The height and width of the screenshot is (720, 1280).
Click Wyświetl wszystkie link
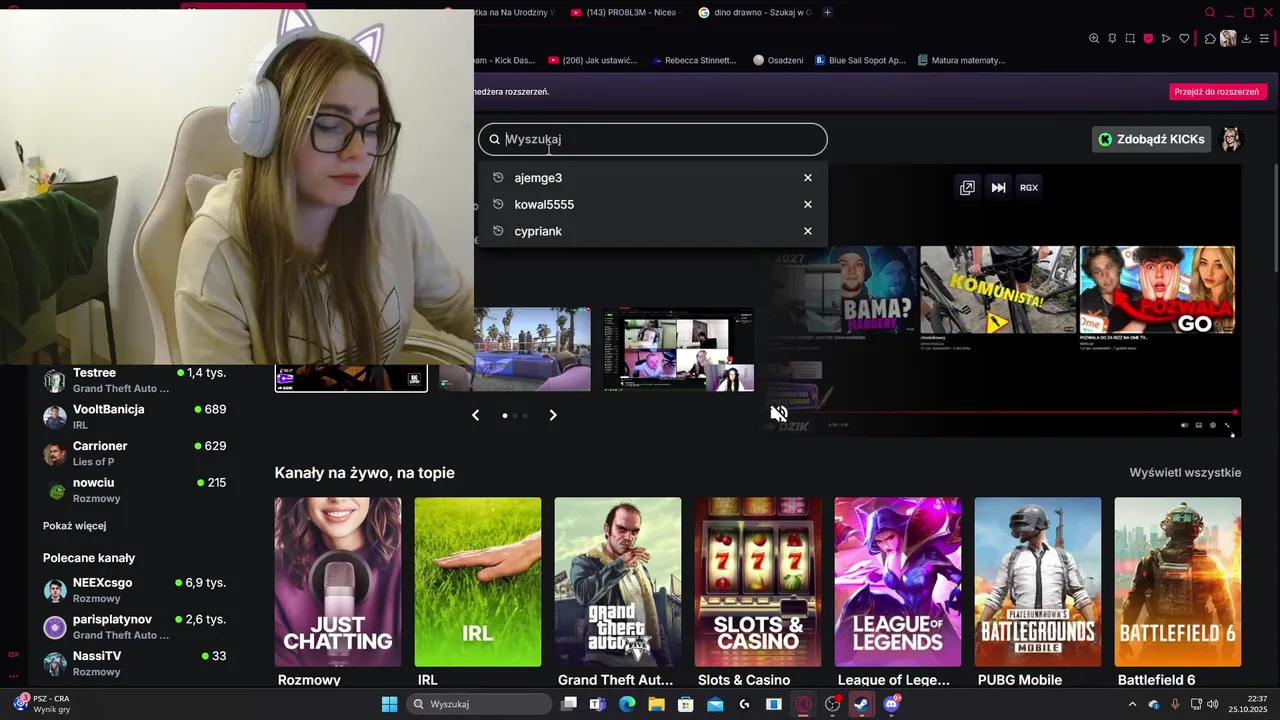1185,473
